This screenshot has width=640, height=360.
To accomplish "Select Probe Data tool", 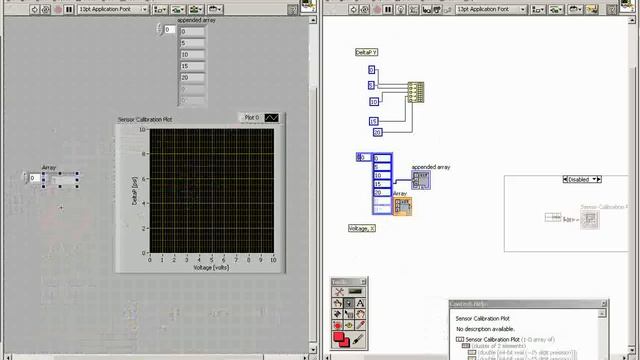I will coord(349,325).
